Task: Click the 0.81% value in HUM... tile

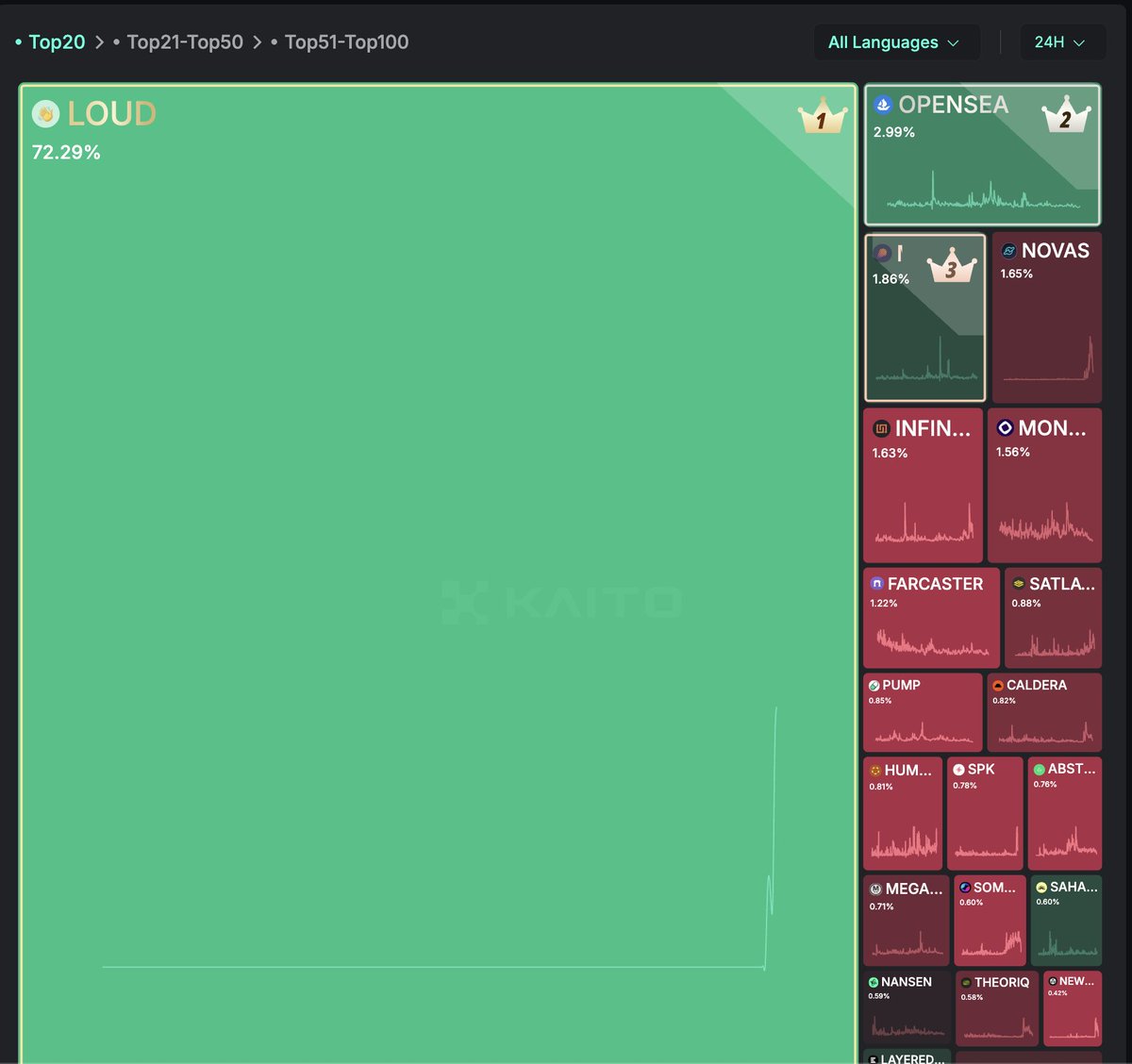Action: click(881, 787)
